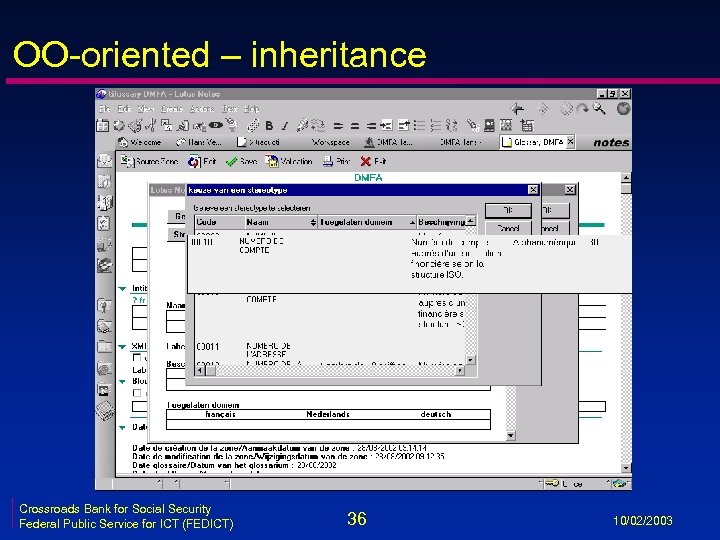
Task: Click the list's horizontal scrollbar right arrow
Action: point(460,370)
